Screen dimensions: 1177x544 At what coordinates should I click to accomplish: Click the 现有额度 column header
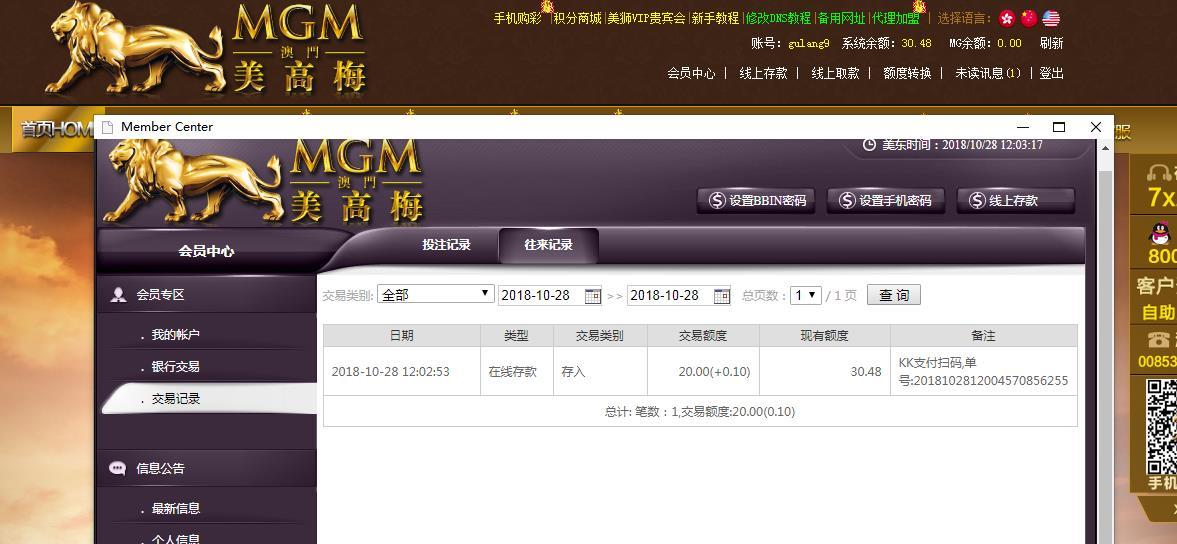click(825, 336)
